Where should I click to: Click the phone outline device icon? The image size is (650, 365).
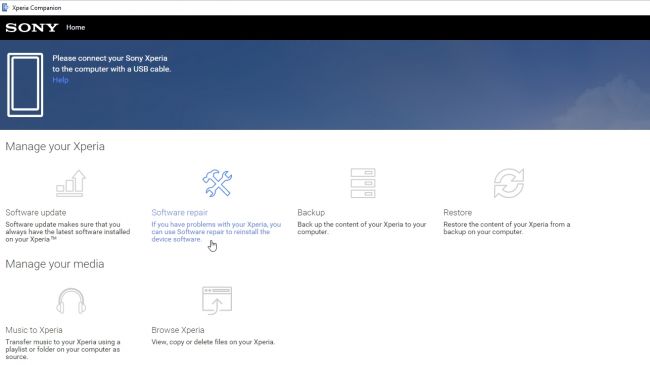[25, 85]
